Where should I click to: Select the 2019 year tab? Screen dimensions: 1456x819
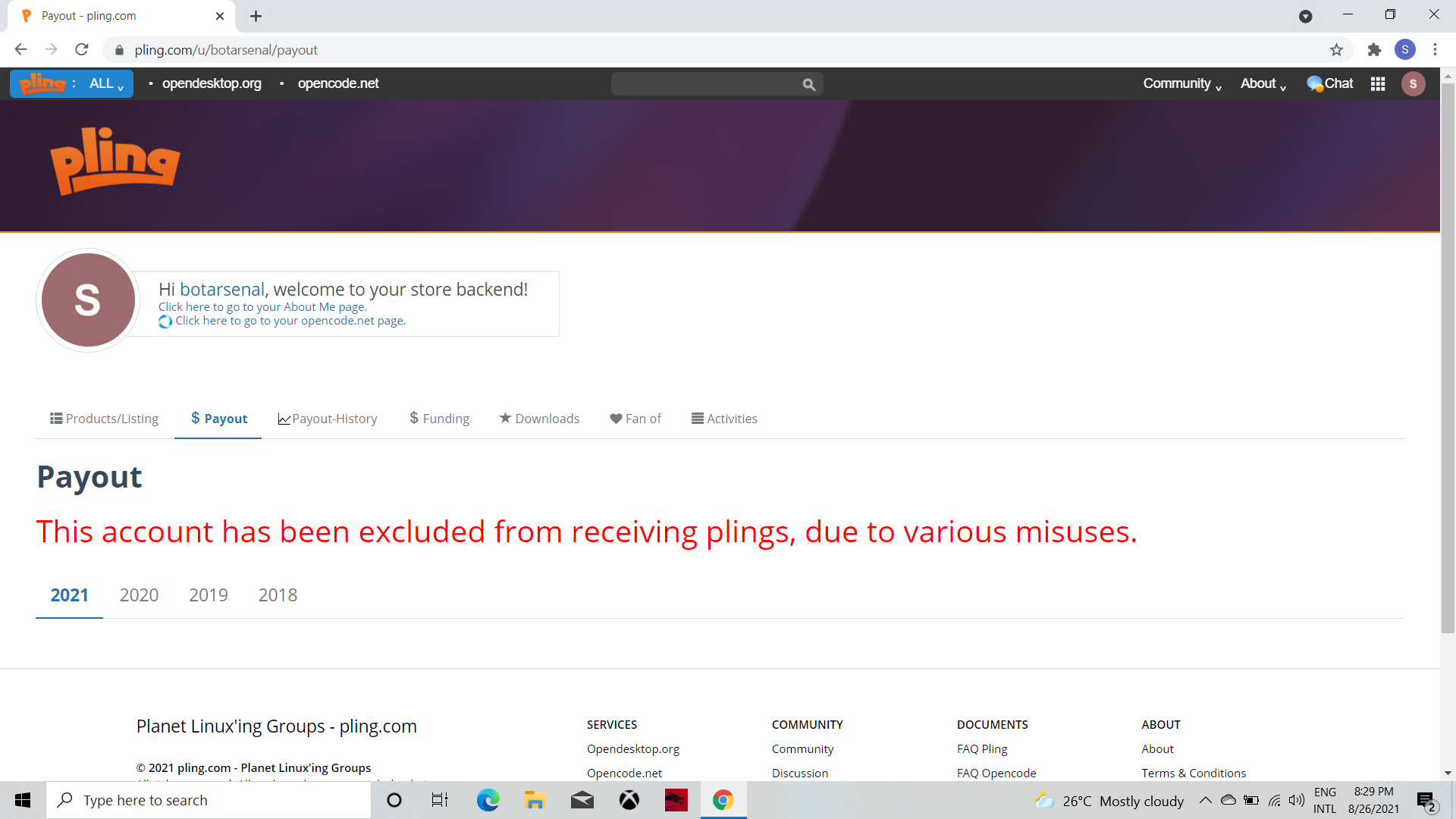pos(209,595)
